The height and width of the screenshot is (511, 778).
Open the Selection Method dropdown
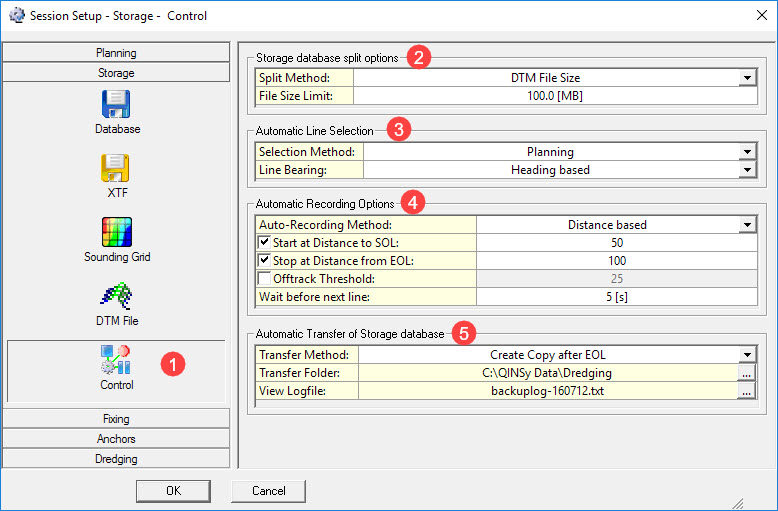pos(746,152)
